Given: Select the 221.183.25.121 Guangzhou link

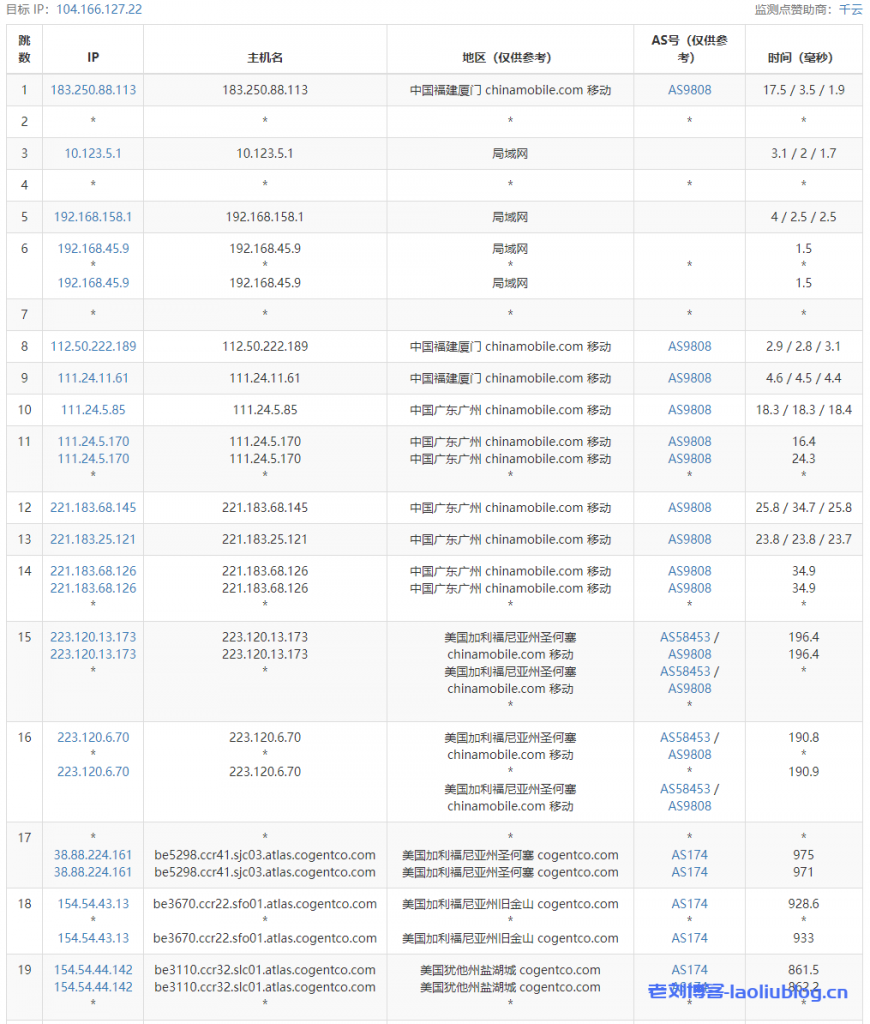Looking at the screenshot, I should [93, 539].
